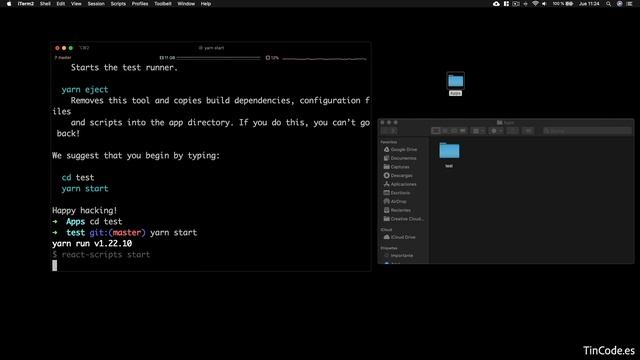Open the Apple menu
This screenshot has height=360, width=640.
point(9,4)
